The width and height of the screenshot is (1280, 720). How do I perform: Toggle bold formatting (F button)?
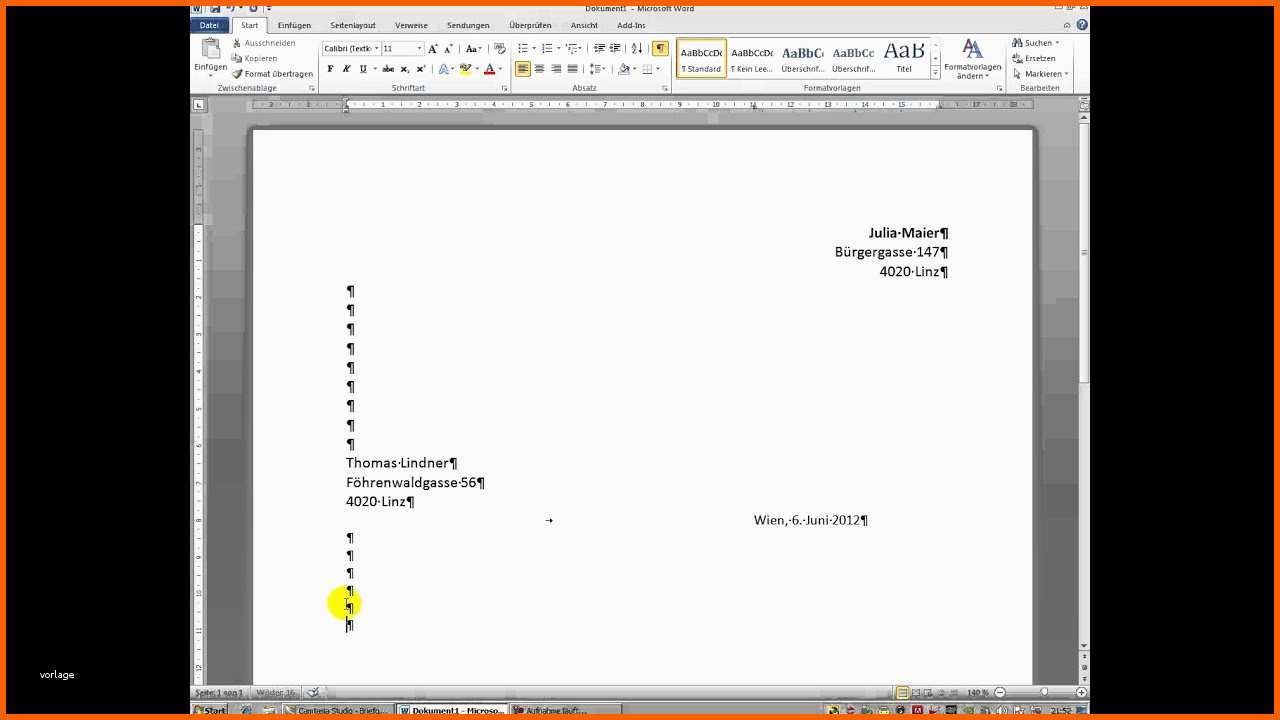330,69
